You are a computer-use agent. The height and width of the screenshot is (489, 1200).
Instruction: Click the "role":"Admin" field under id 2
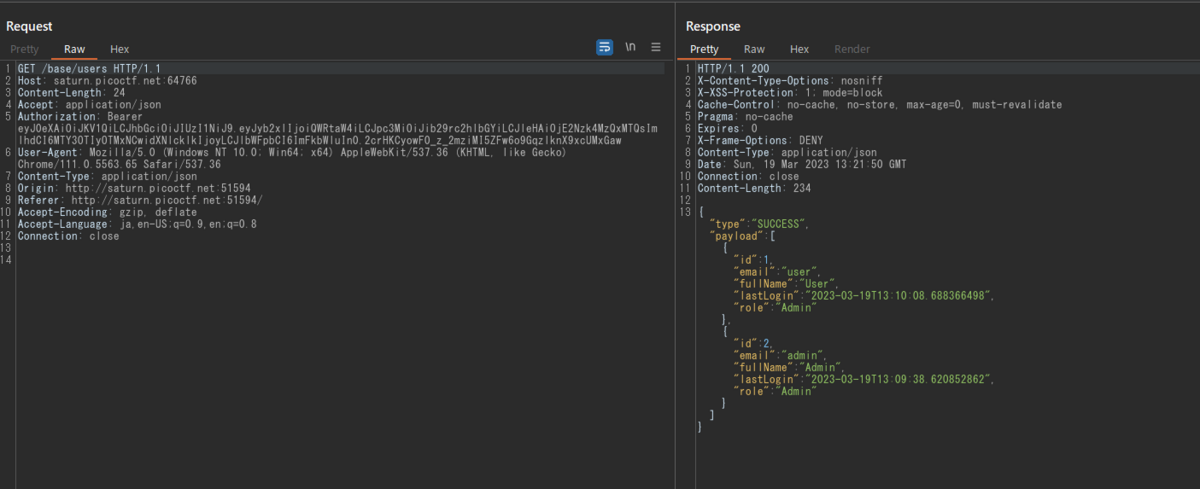pyautogui.click(x=775, y=392)
